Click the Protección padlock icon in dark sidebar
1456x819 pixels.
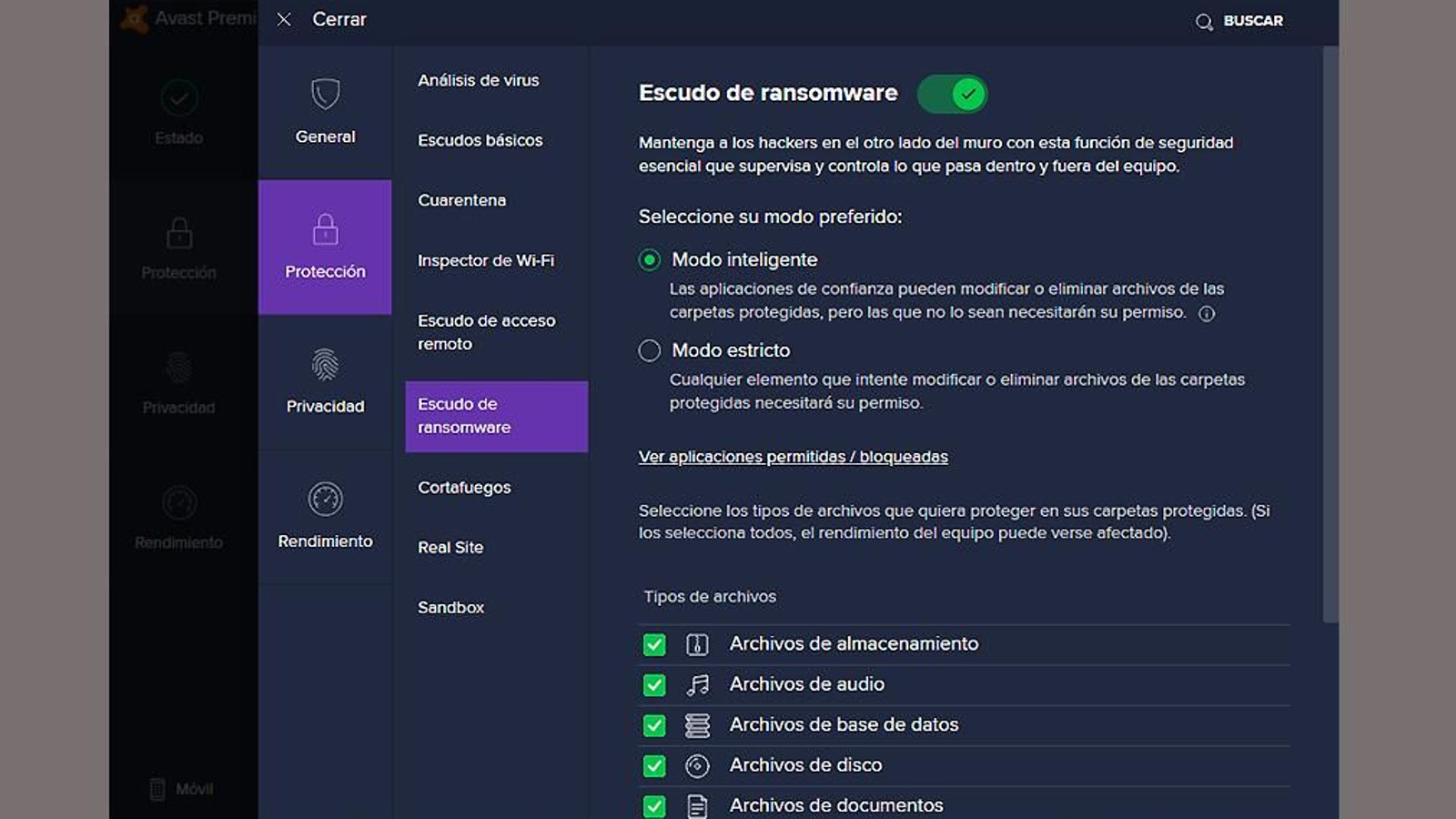coord(179,230)
